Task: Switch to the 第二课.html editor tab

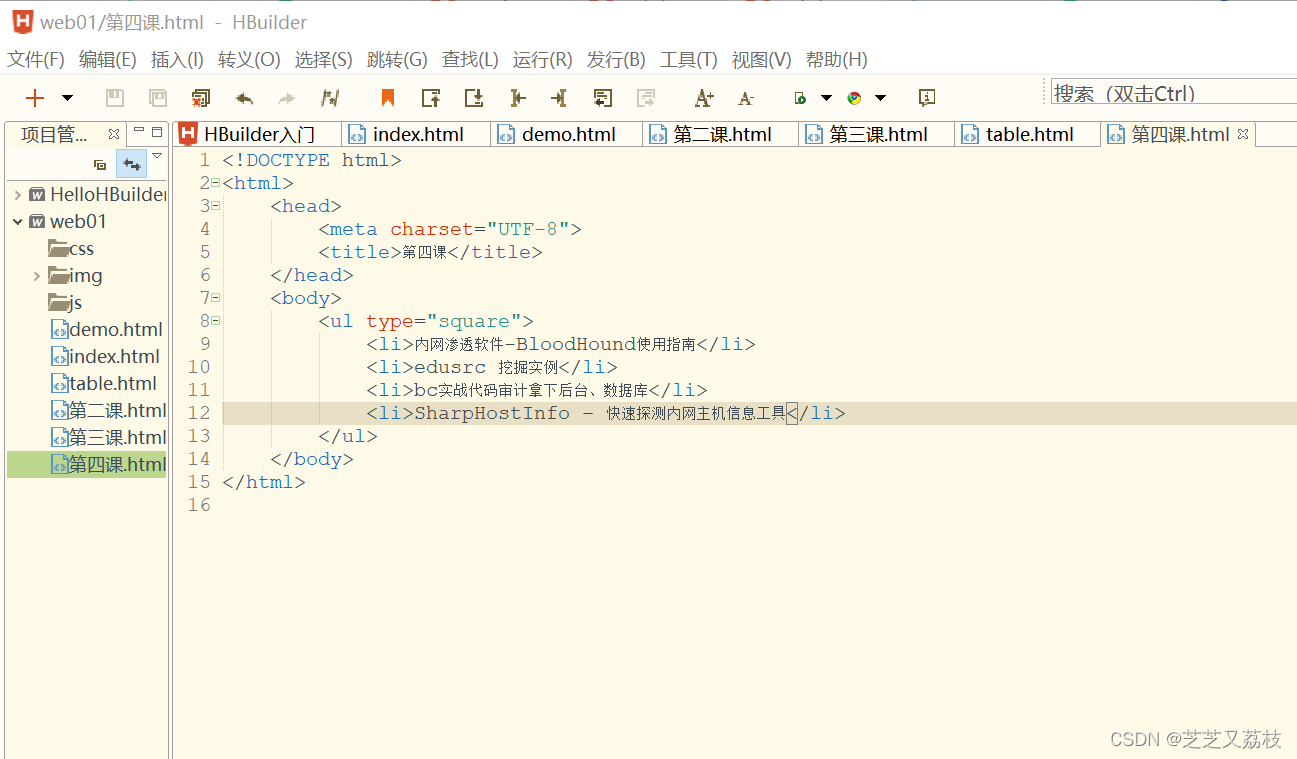Action: 722,134
